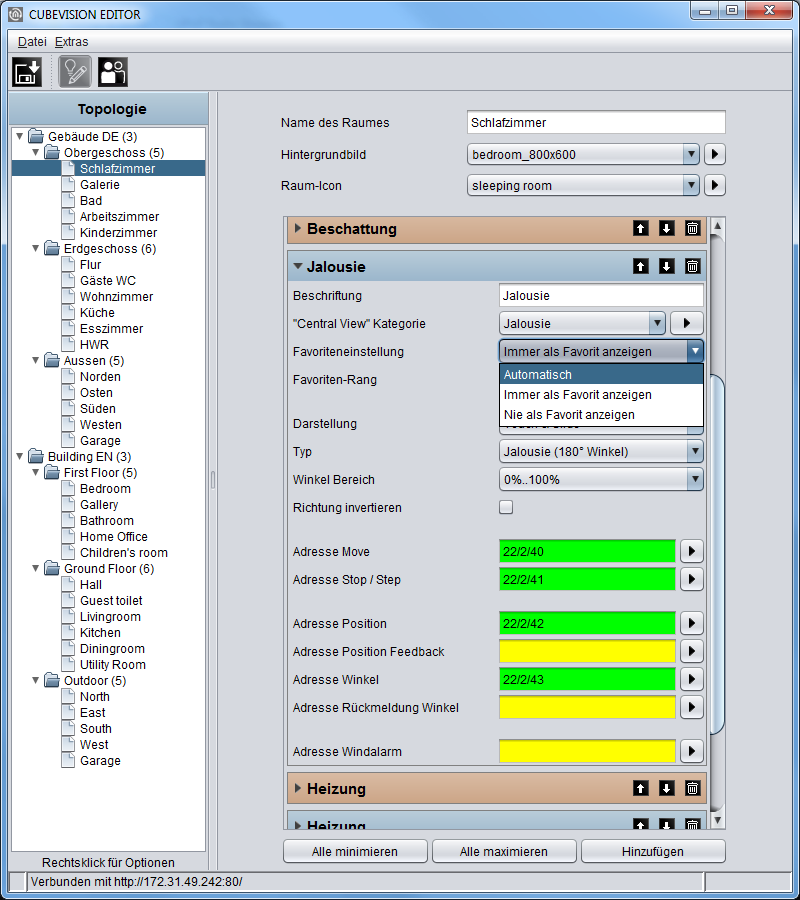
Task: Select the Galerie room in the tree
Action: [100, 184]
